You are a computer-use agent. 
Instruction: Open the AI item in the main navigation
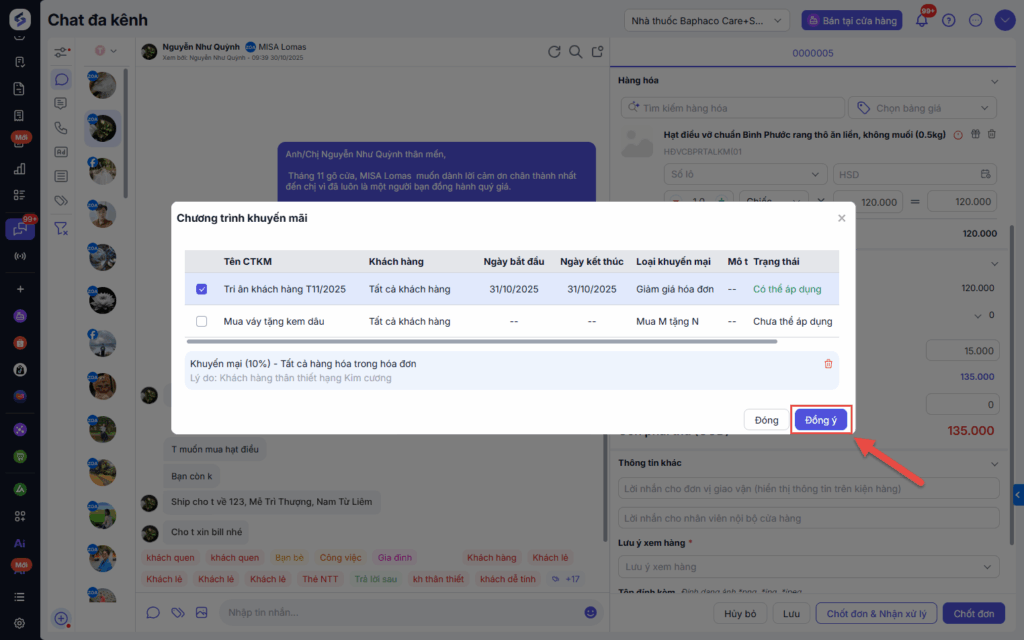point(20,543)
